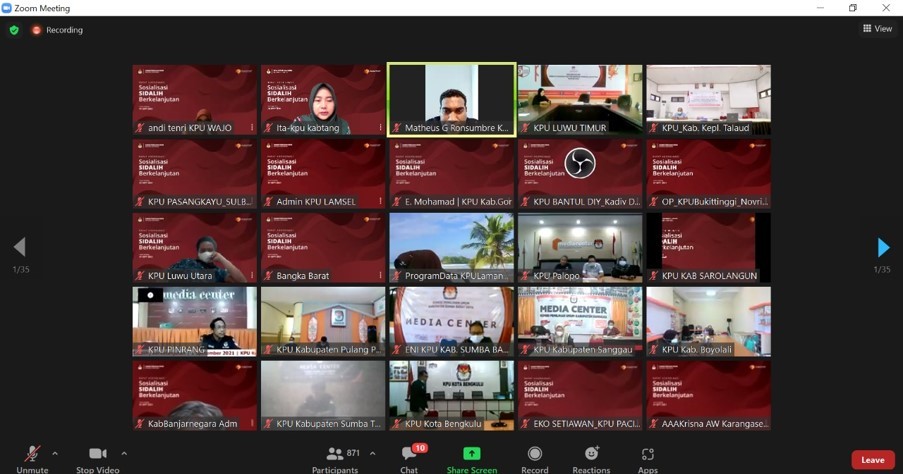Viewport: 903px width, 474px height.
Task: Select the KPU LUWU TIMUR video tile
Action: [x=580, y=98]
